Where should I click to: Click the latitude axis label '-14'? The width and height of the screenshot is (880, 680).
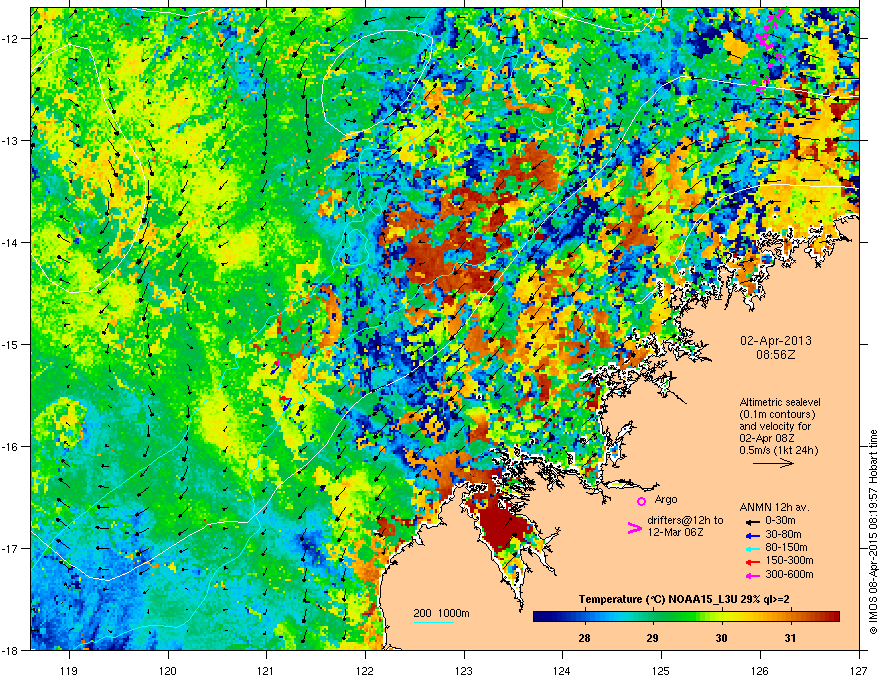coord(10,242)
